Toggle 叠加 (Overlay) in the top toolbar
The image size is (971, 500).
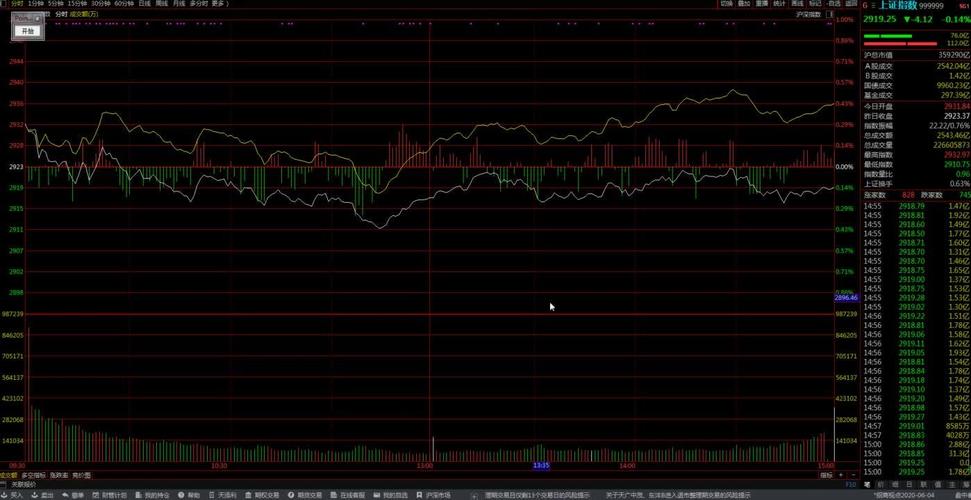[x=744, y=4]
